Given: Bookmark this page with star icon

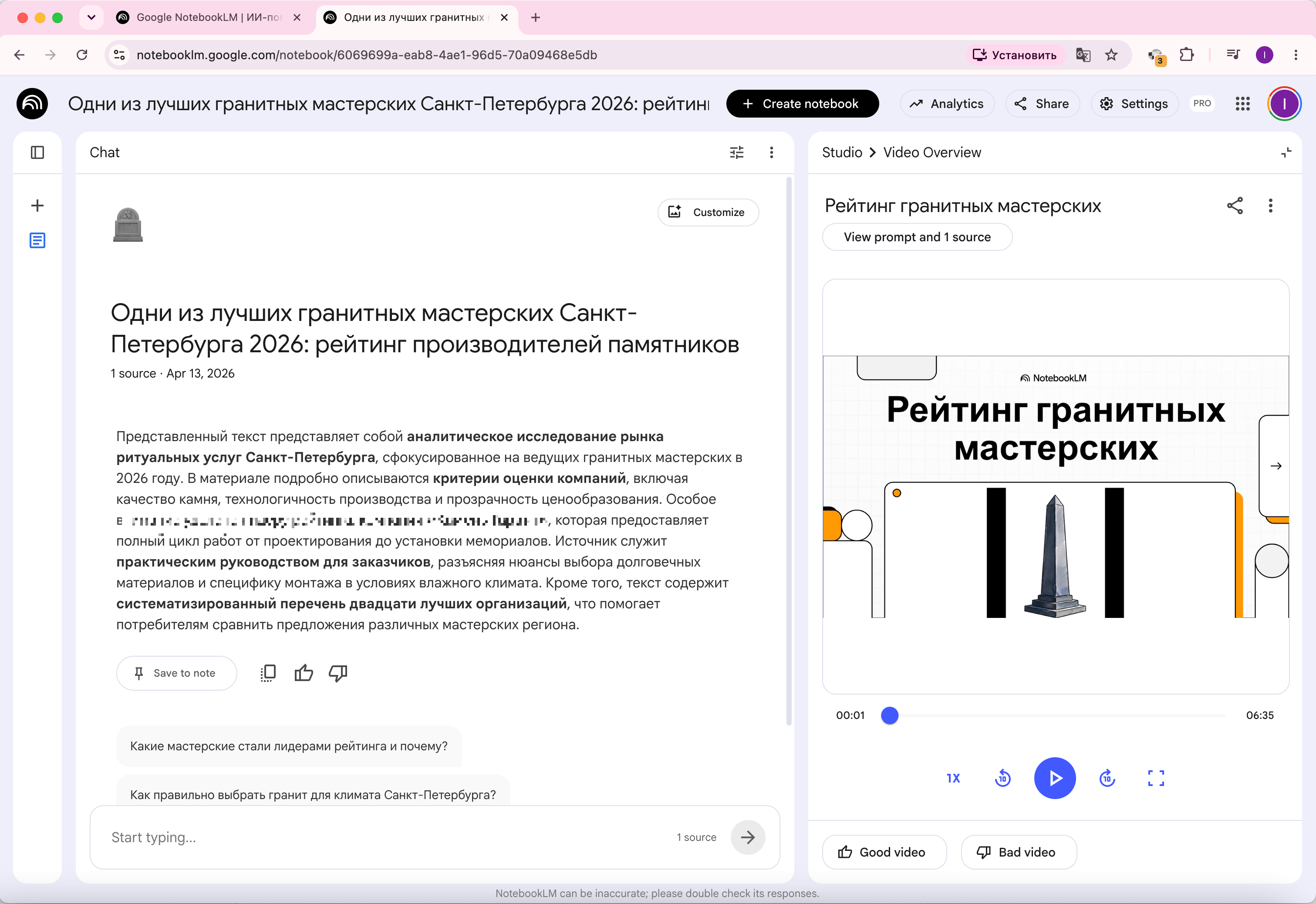Looking at the screenshot, I should (x=1111, y=55).
